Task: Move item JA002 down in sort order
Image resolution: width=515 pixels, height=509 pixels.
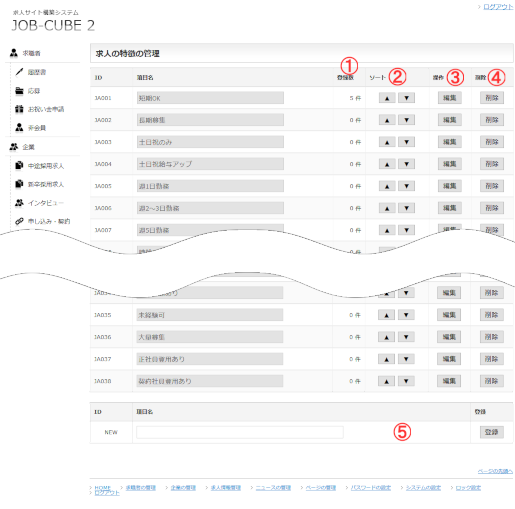Action: tap(406, 120)
